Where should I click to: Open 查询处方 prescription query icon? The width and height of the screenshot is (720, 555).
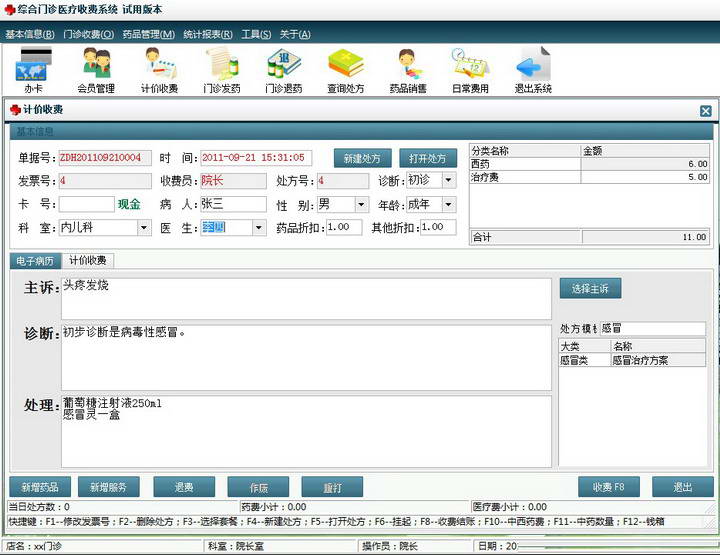pyautogui.click(x=346, y=69)
